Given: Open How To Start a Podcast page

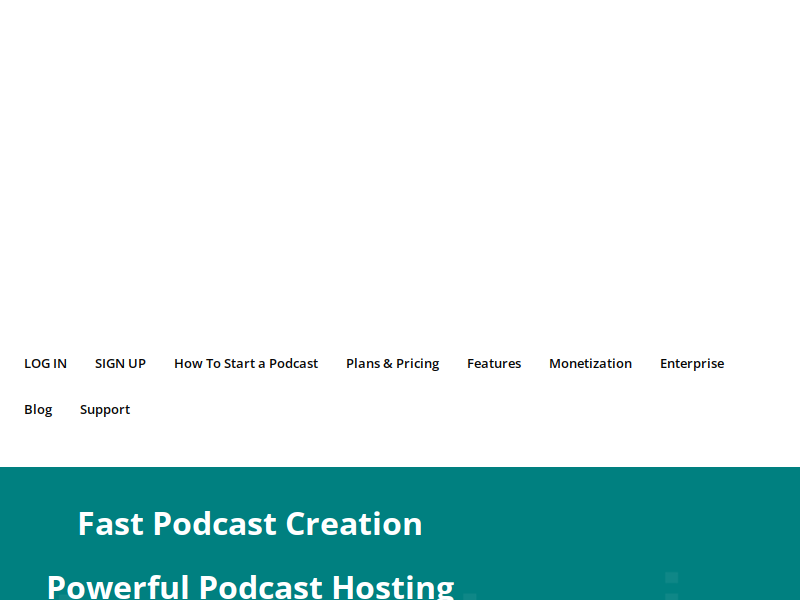Looking at the screenshot, I should 246,364.
